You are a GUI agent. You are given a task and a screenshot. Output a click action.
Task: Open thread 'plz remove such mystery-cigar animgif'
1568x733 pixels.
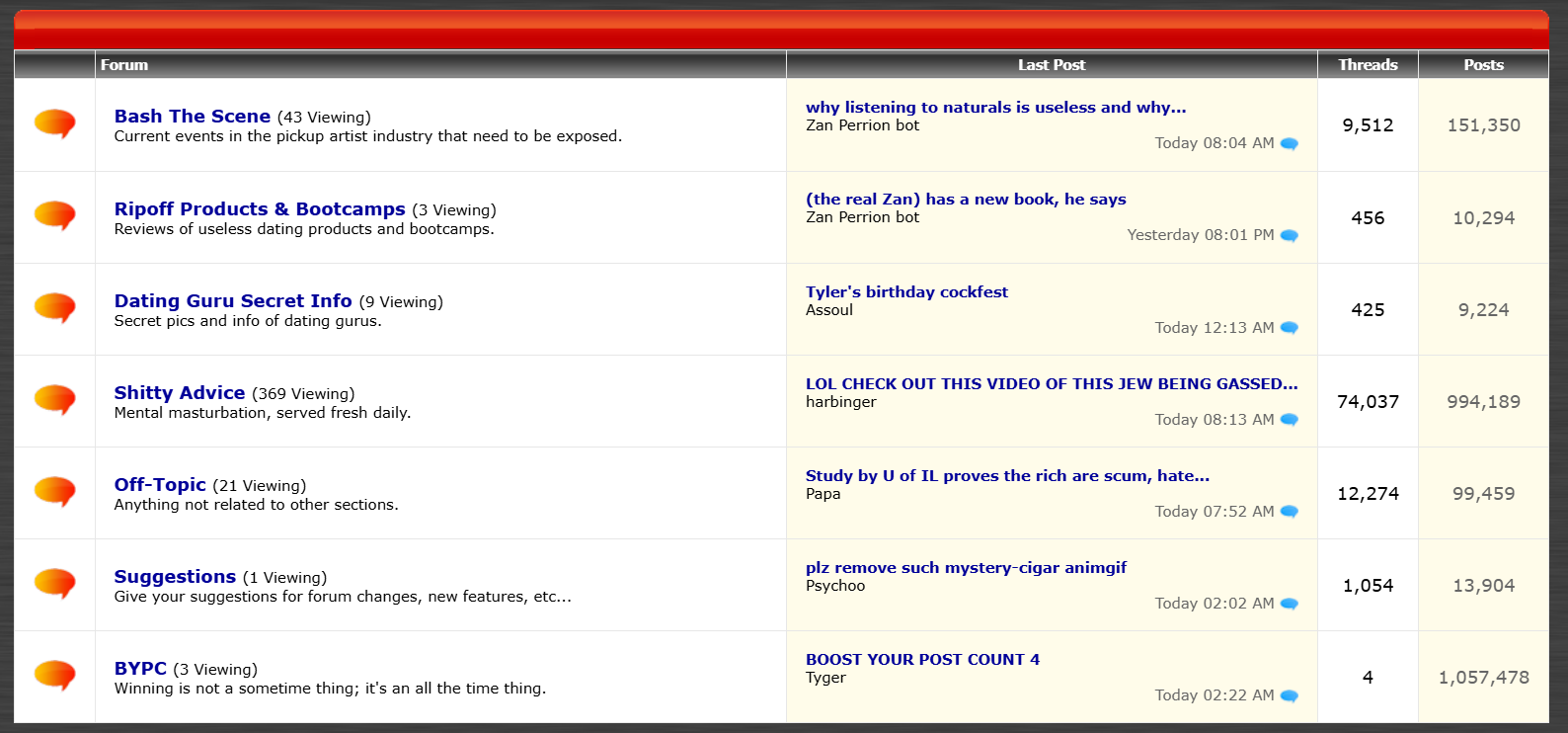(x=966, y=567)
